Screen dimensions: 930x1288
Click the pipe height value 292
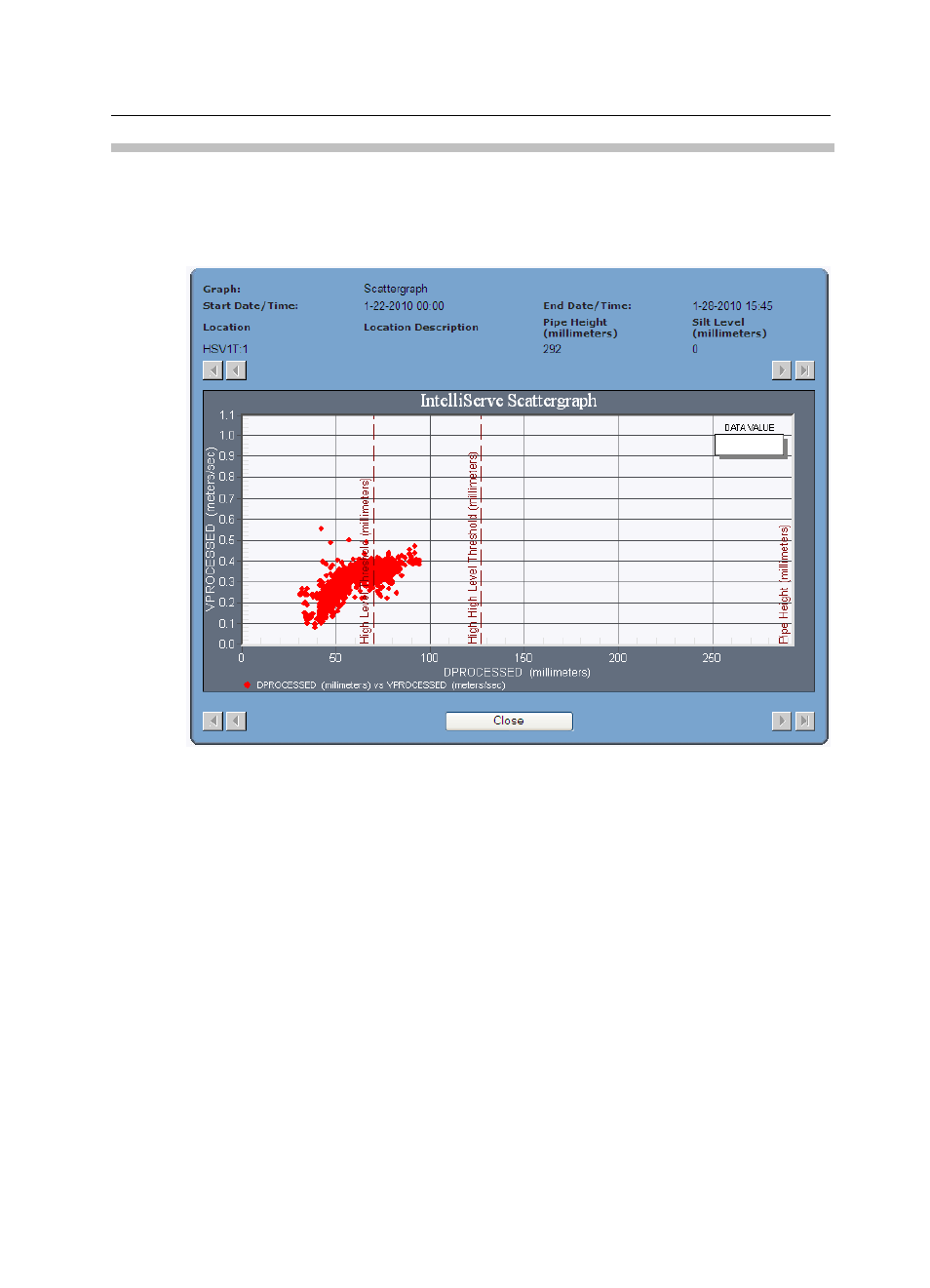point(552,349)
